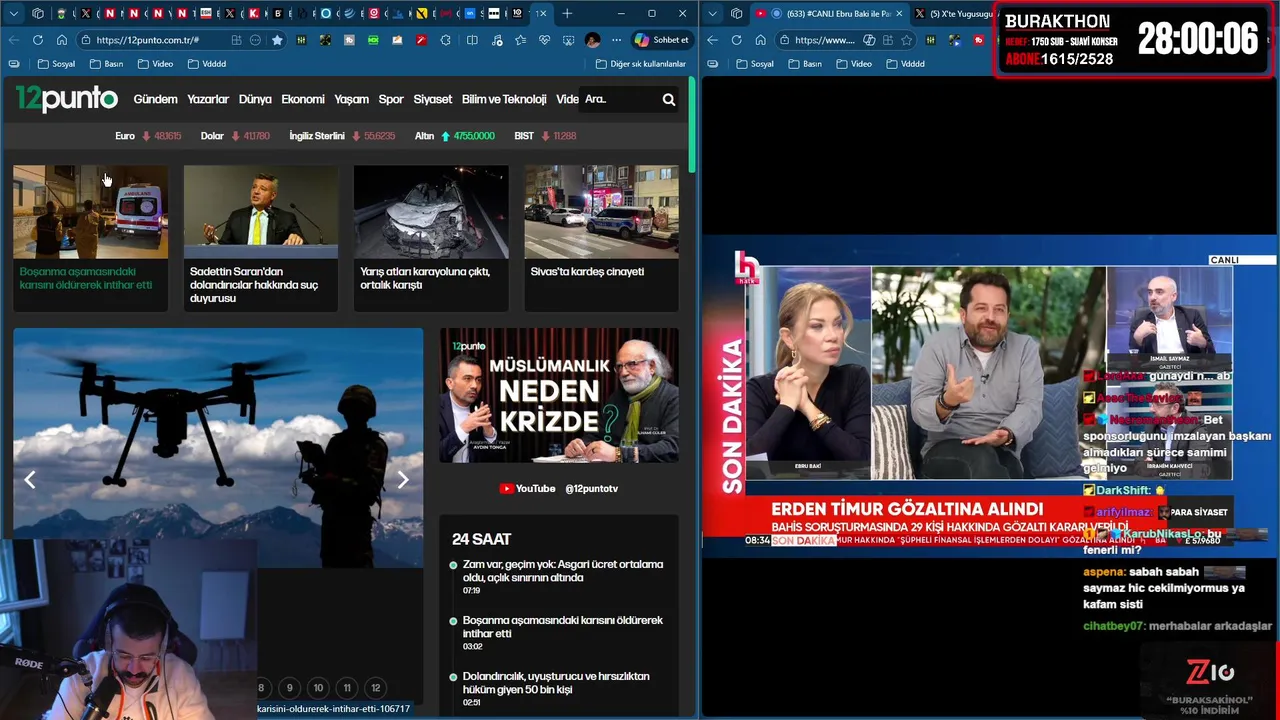This screenshot has height=720, width=1280.
Task: Open the @12puntotv channel link
Action: tap(591, 488)
